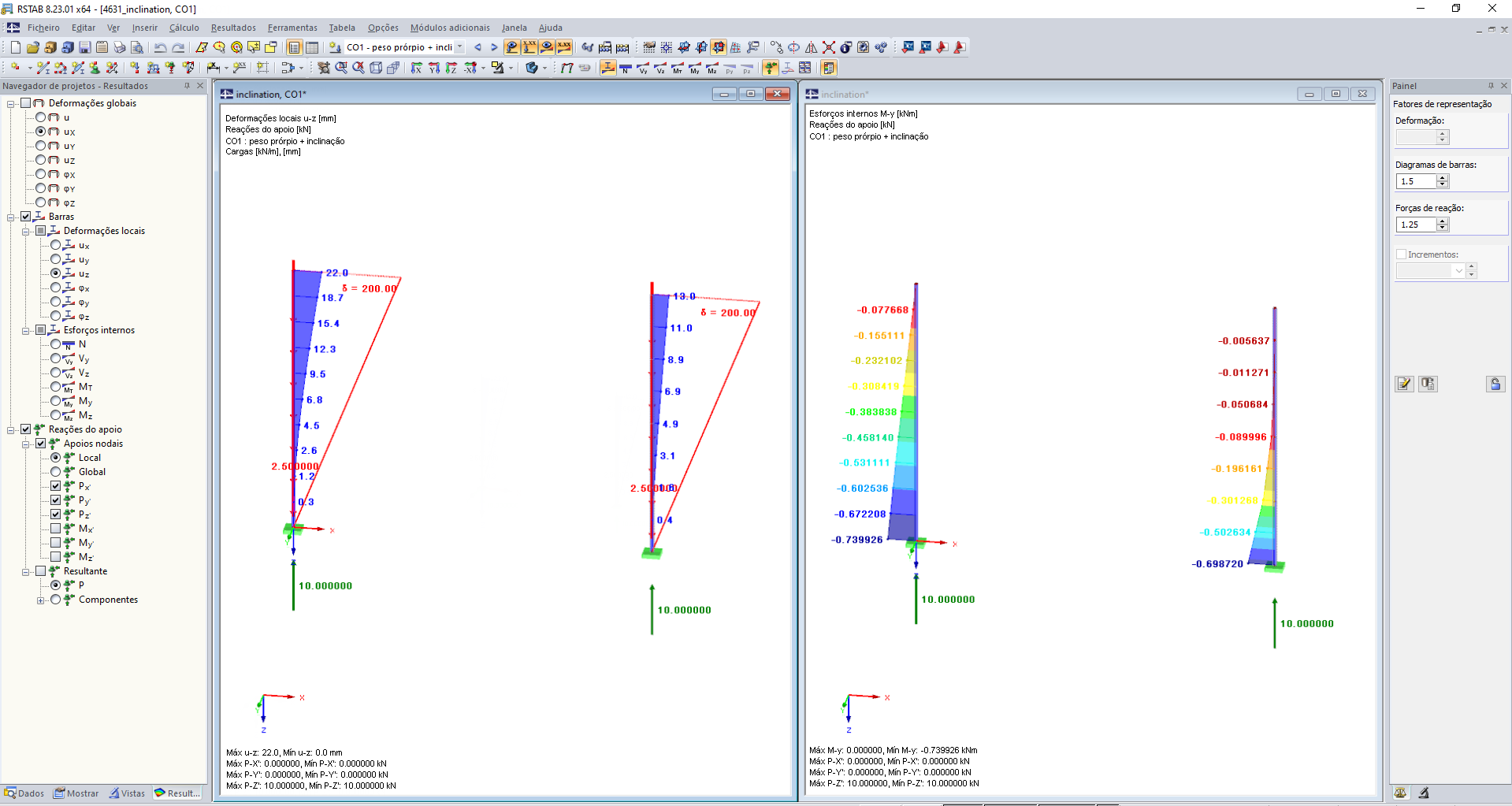This screenshot has height=806, width=1512.
Task: Open the CO1 load case dropdown
Action: pyautogui.click(x=460, y=47)
